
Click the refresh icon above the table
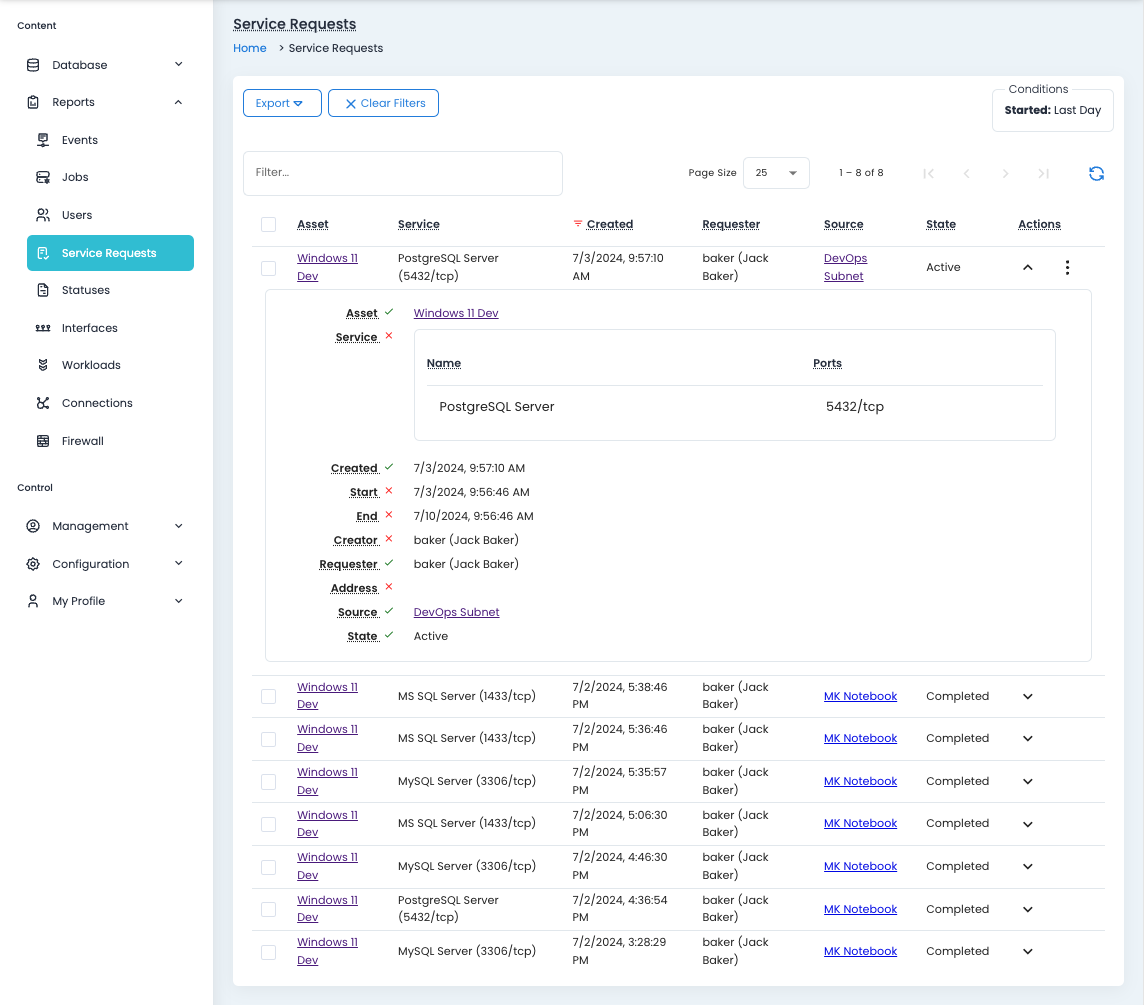click(x=1096, y=173)
